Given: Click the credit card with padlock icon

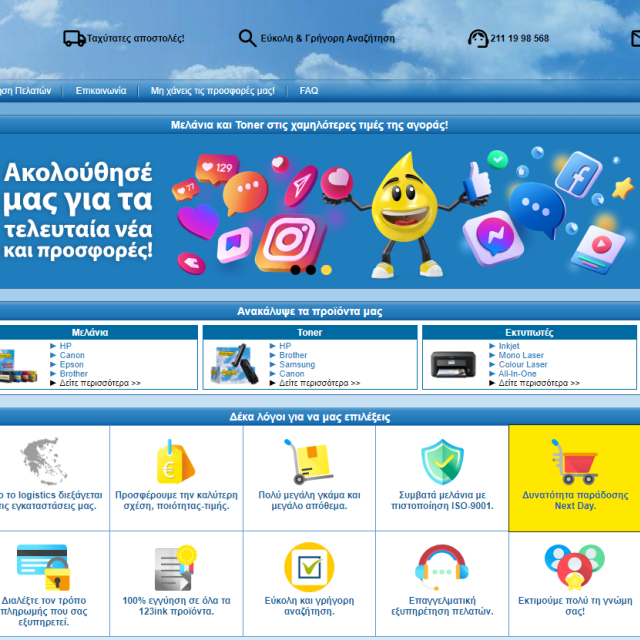Looking at the screenshot, I should tap(44, 567).
